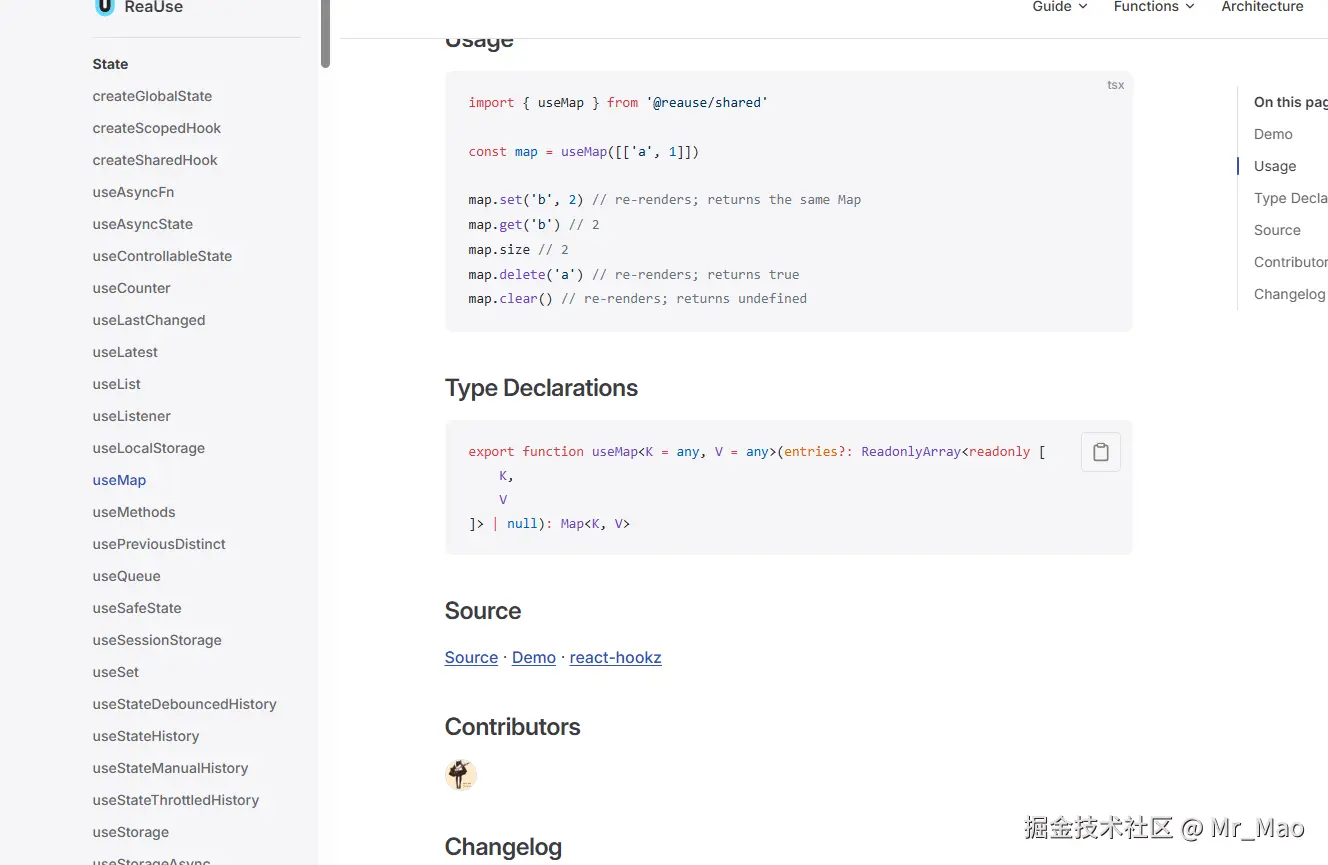Click the ReaUse logo icon
1328x865 pixels.
pyautogui.click(x=104, y=6)
